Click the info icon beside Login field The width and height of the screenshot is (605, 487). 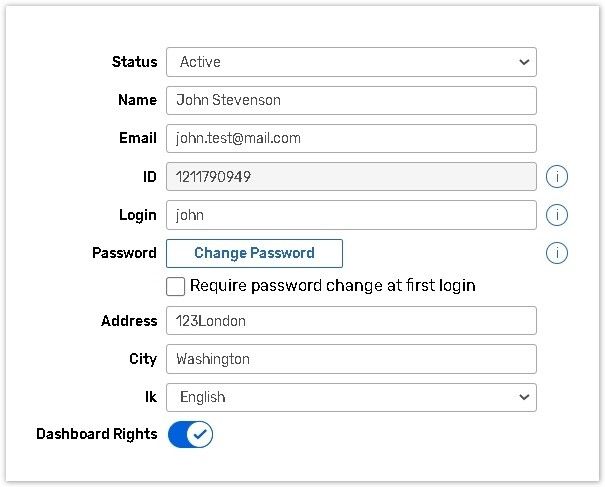point(557,215)
